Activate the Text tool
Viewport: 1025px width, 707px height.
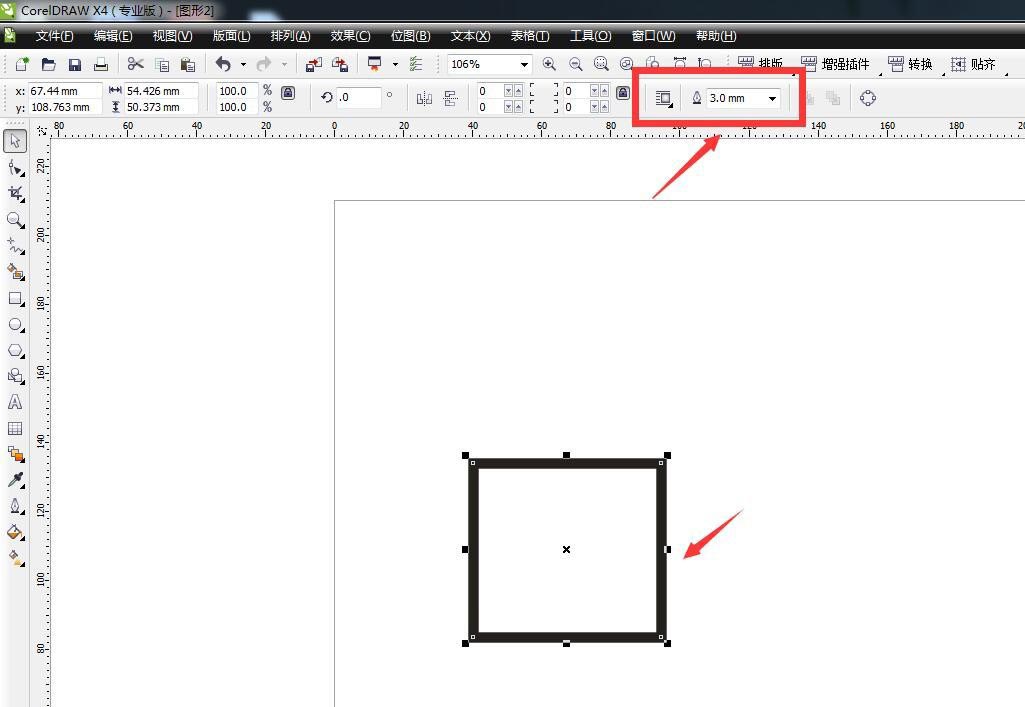pos(15,402)
